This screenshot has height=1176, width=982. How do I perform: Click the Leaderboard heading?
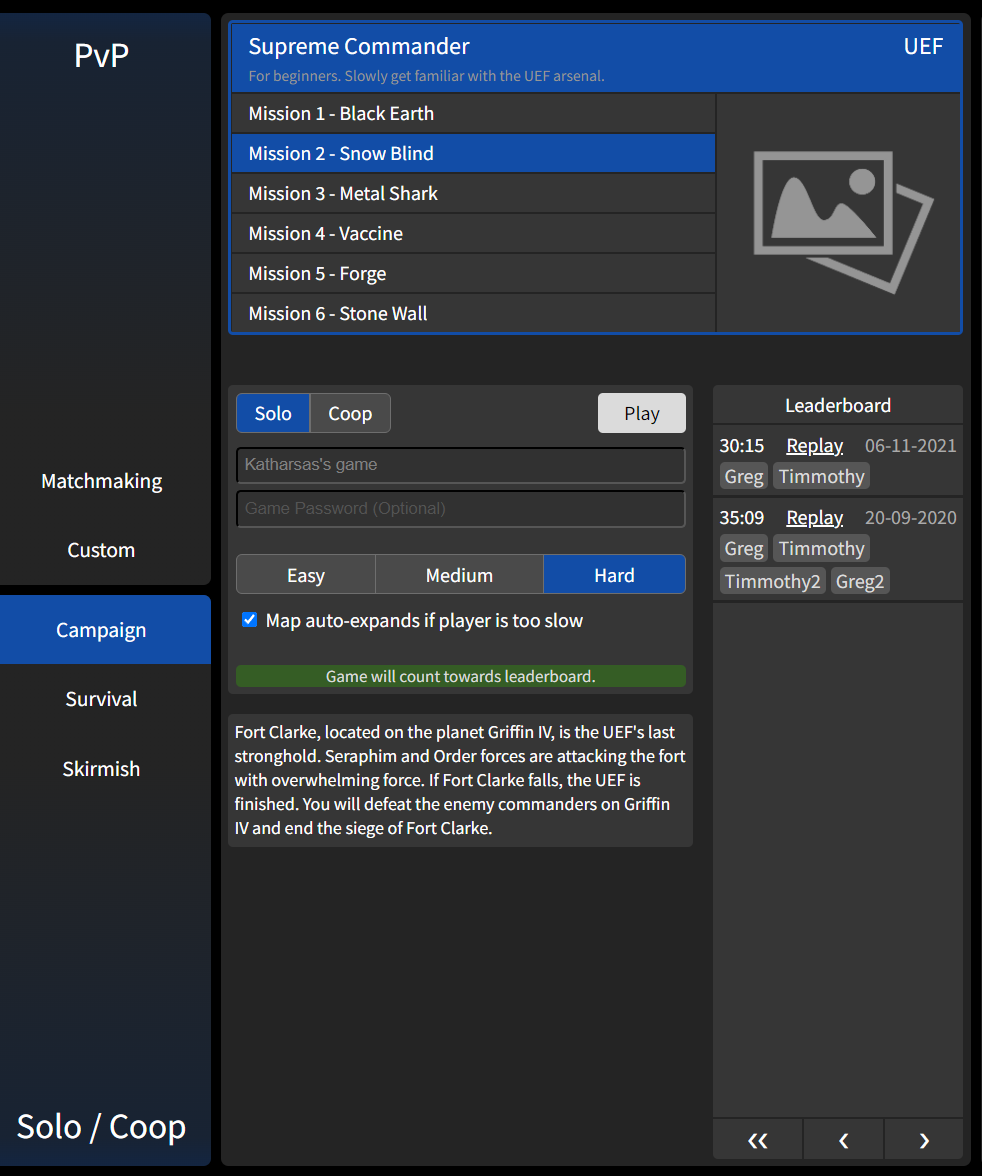click(838, 406)
